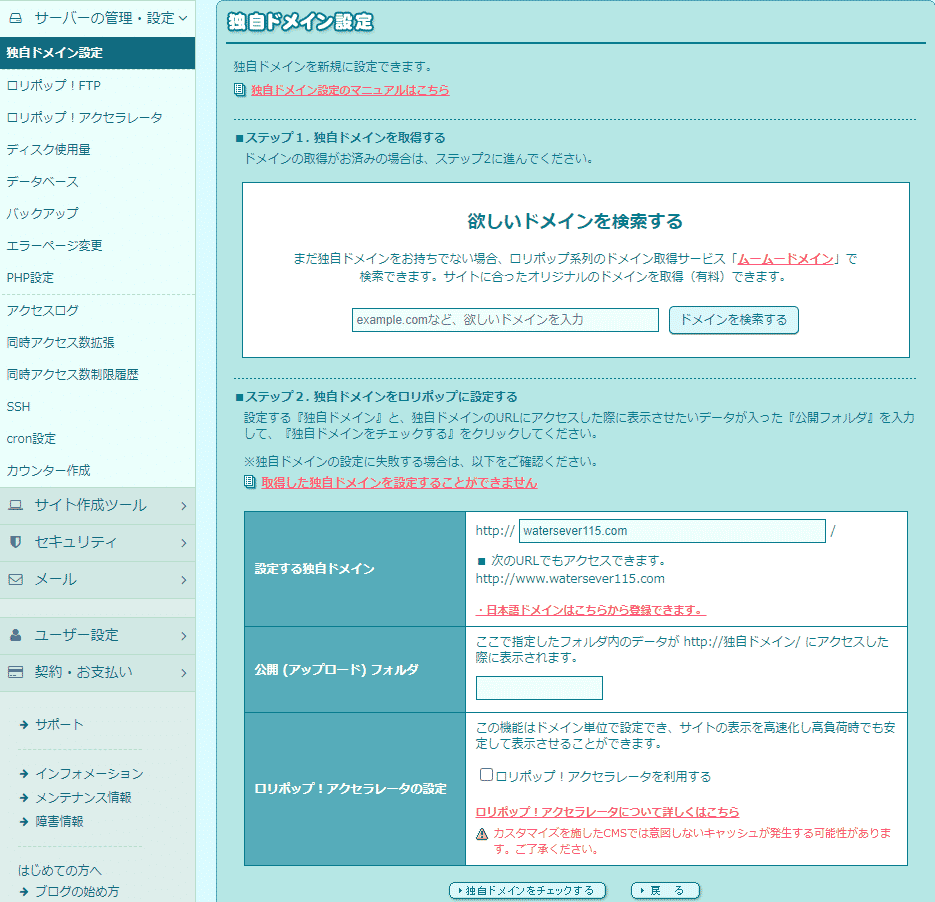Click the shield icon beside セキュリティ
Viewport: 935px width, 902px height.
tap(16, 542)
